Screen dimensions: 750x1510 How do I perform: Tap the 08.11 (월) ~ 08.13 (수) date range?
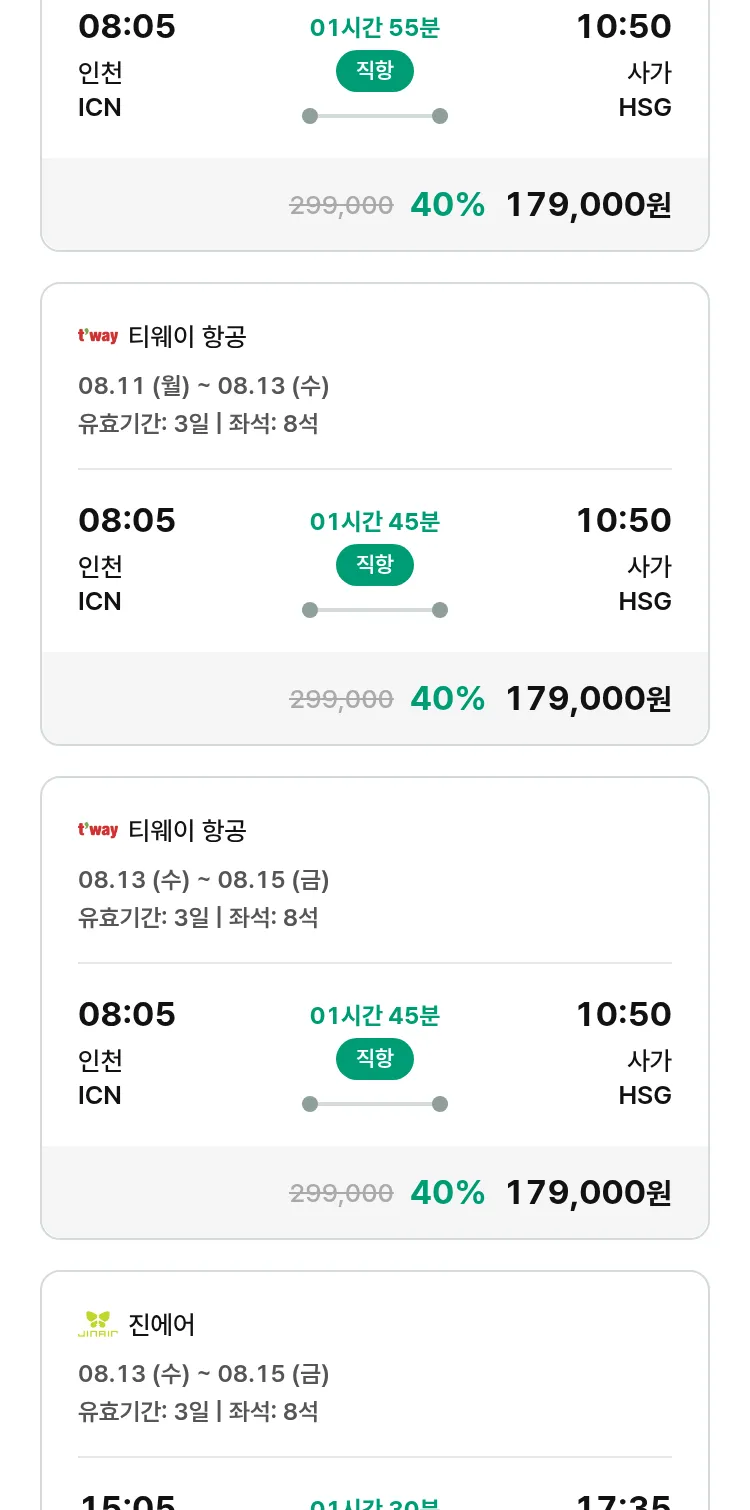[203, 386]
